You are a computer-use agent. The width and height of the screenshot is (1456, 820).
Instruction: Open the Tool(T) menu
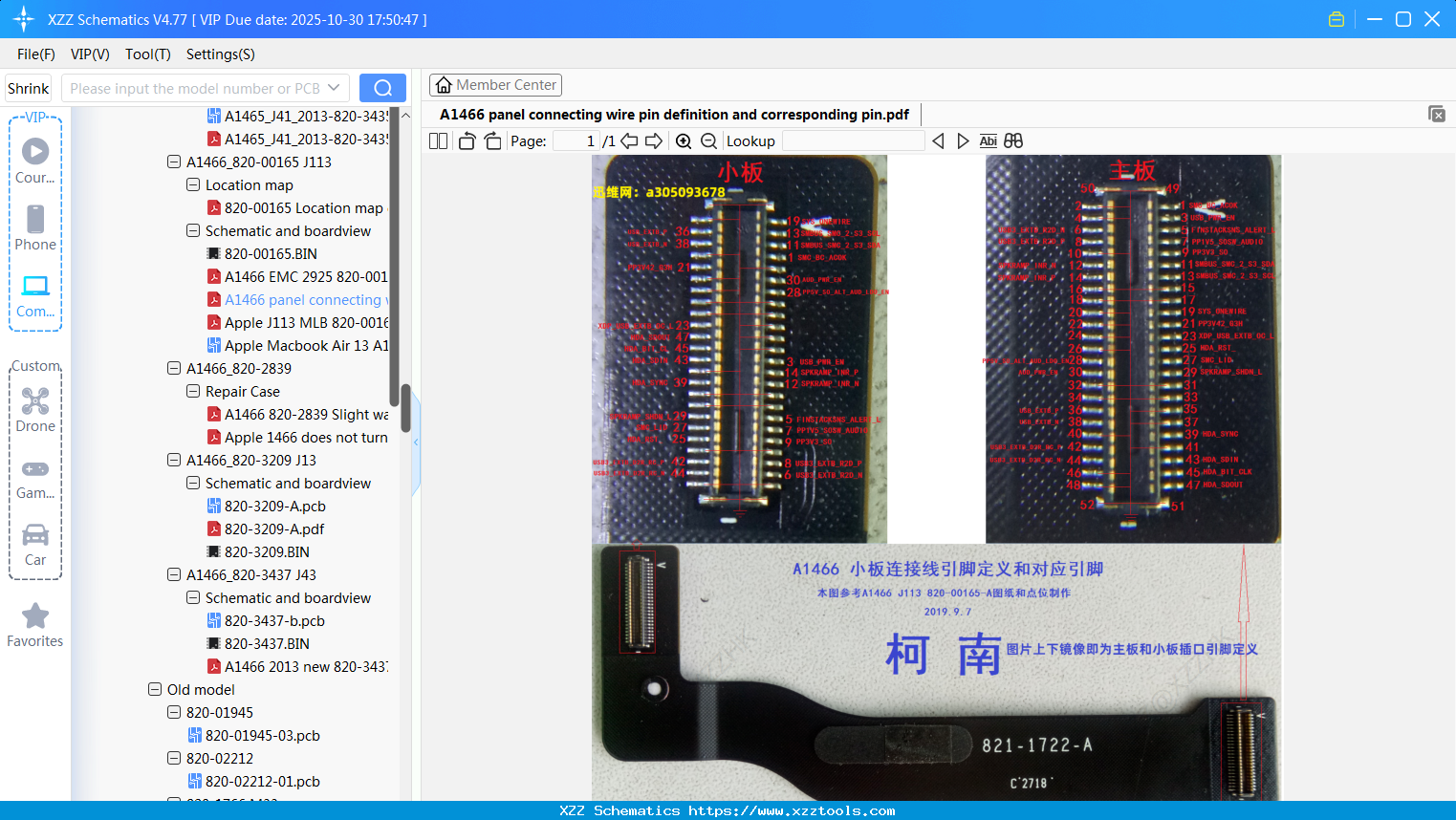tap(148, 54)
